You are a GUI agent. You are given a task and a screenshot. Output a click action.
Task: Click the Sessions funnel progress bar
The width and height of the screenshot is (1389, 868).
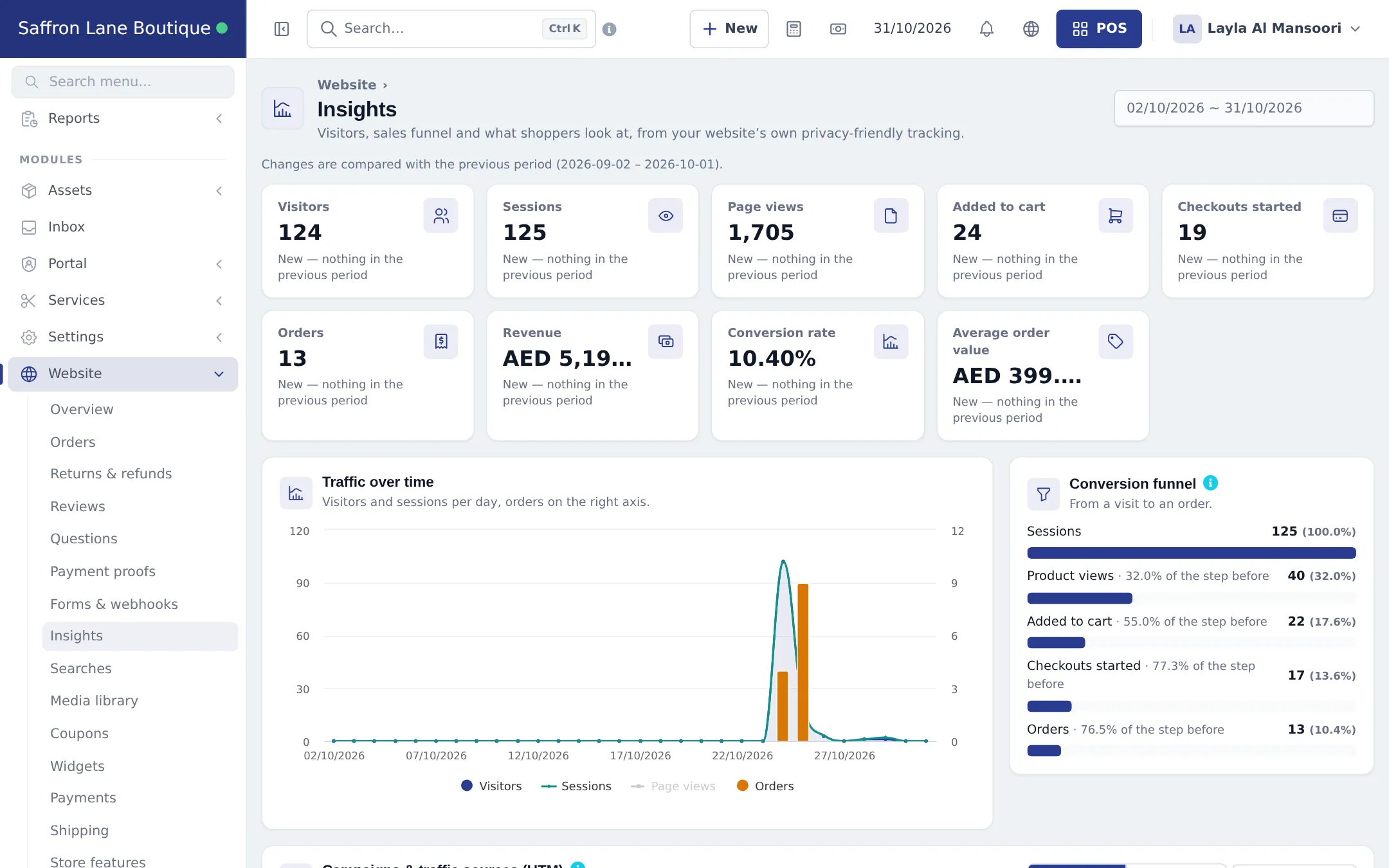[1191, 553]
